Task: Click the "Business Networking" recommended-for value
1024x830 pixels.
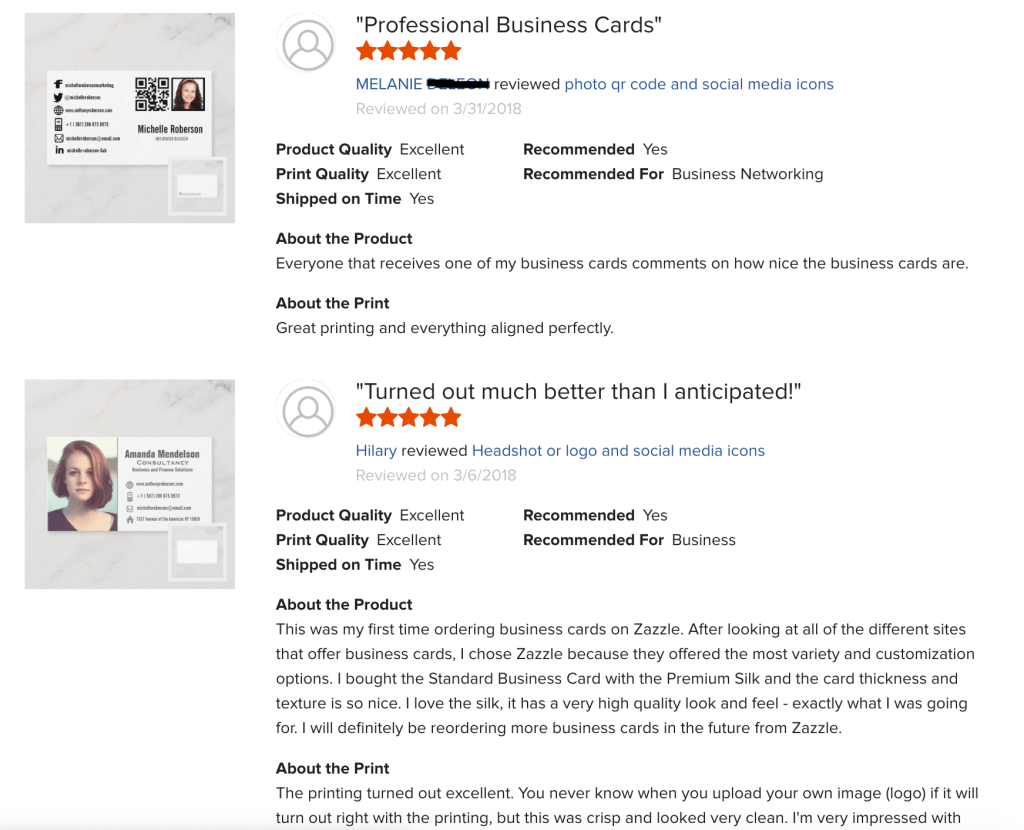Action: 747,174
